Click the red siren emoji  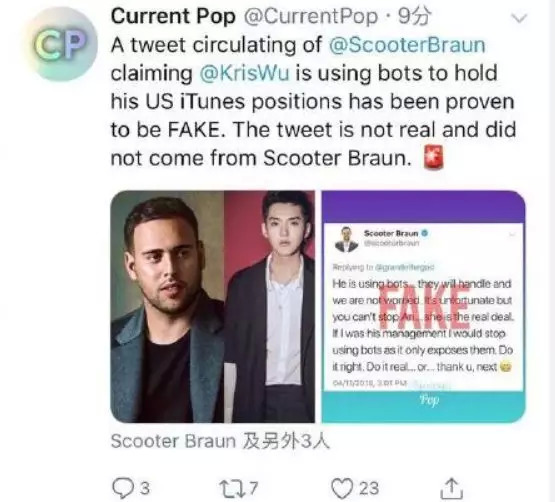point(434,157)
